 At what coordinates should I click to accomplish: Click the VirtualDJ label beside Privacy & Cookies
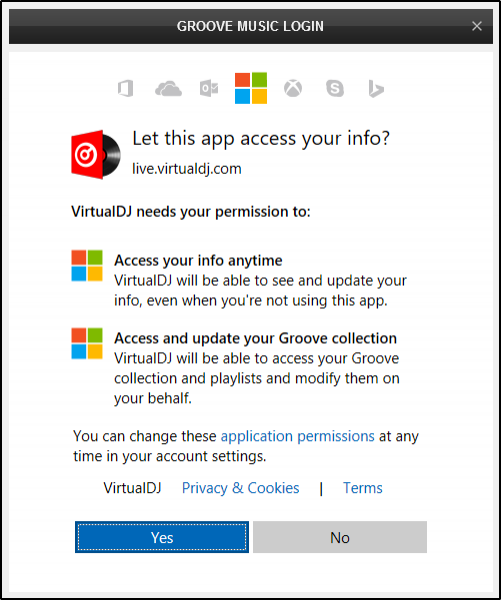[132, 488]
